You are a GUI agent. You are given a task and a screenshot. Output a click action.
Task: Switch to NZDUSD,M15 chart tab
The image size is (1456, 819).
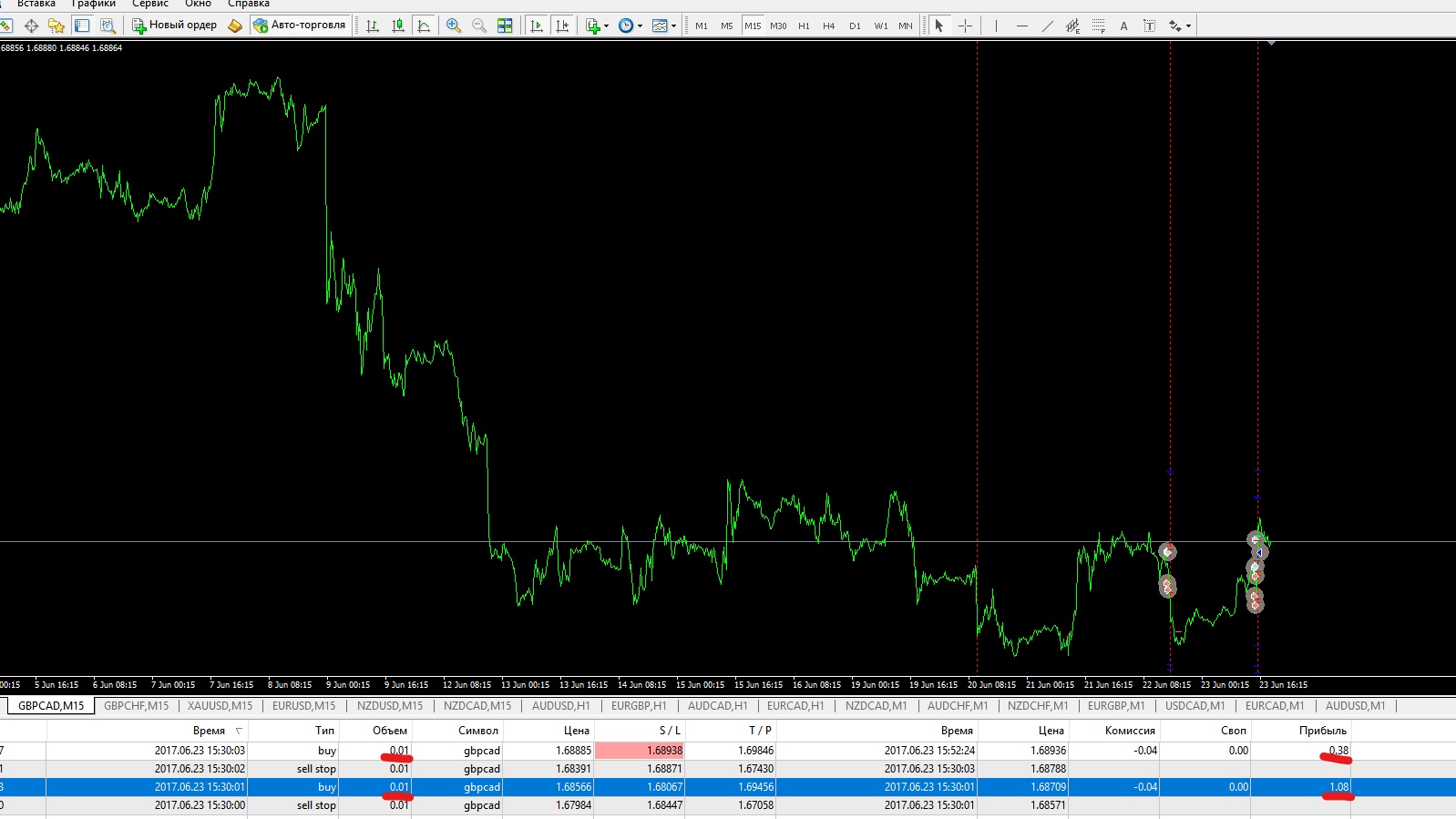point(390,706)
